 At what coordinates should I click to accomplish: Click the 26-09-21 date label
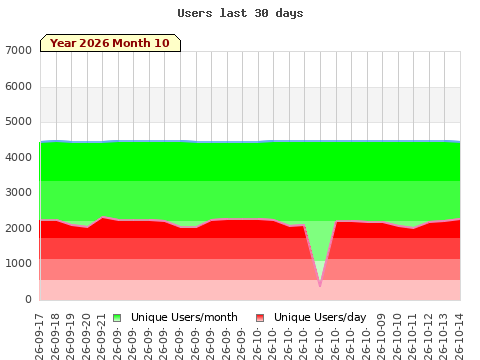point(101,336)
